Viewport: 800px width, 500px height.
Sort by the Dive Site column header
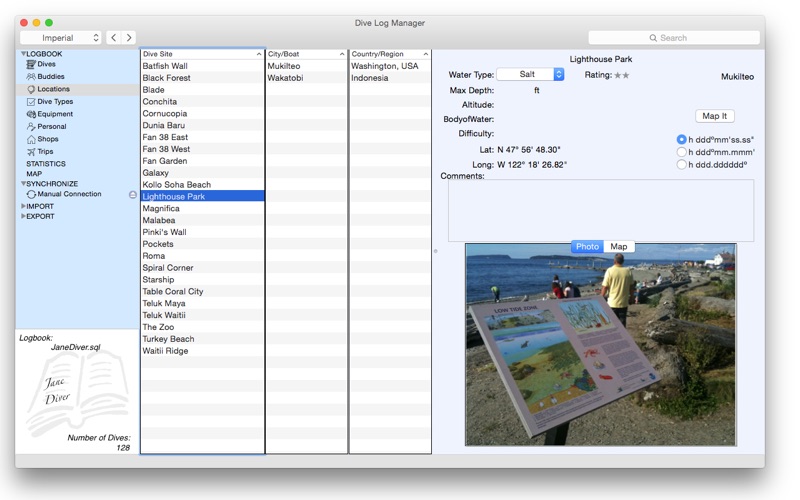[x=202, y=54]
